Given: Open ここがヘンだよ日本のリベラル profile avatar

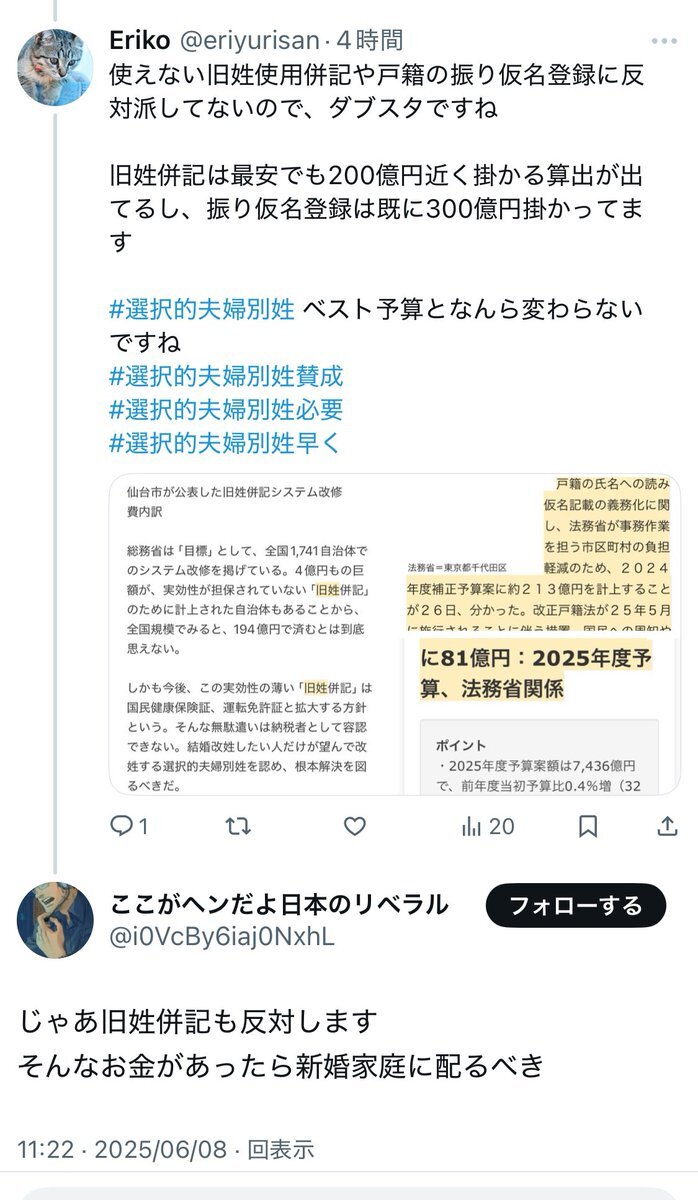Looking at the screenshot, I should click(x=55, y=920).
